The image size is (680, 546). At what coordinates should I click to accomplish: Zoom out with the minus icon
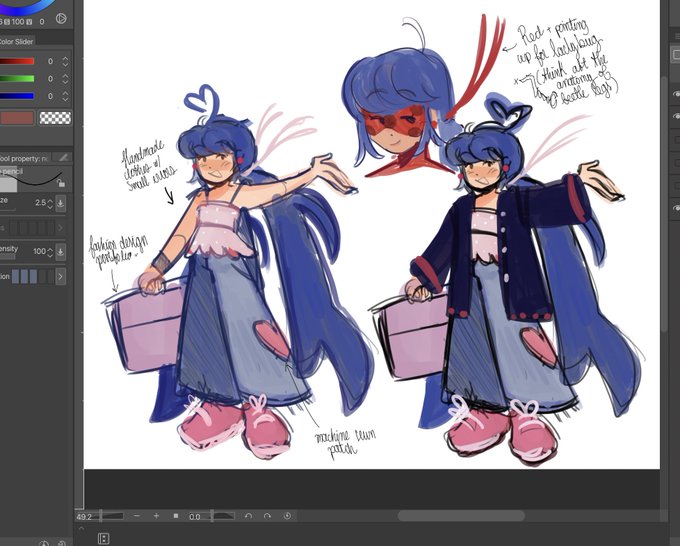pyautogui.click(x=137, y=516)
